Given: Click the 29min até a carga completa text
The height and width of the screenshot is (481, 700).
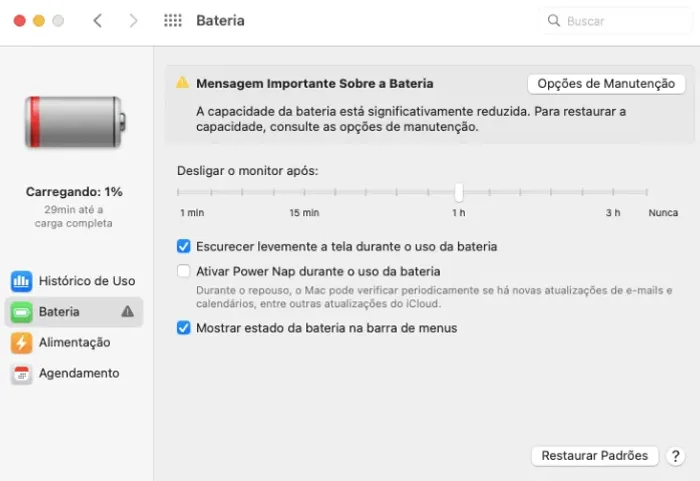Looking at the screenshot, I should pyautogui.click(x=74, y=216).
